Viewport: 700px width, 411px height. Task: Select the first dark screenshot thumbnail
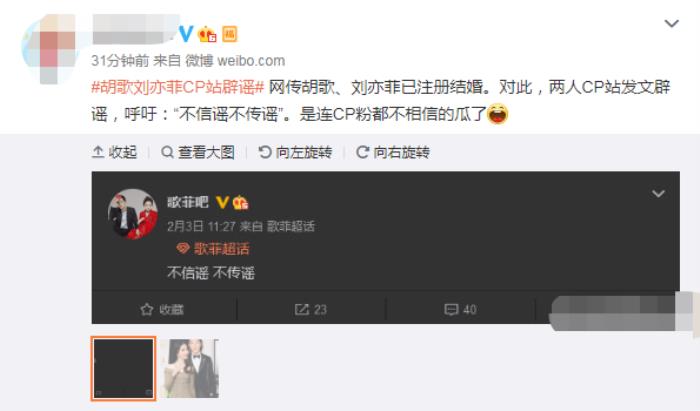(124, 368)
